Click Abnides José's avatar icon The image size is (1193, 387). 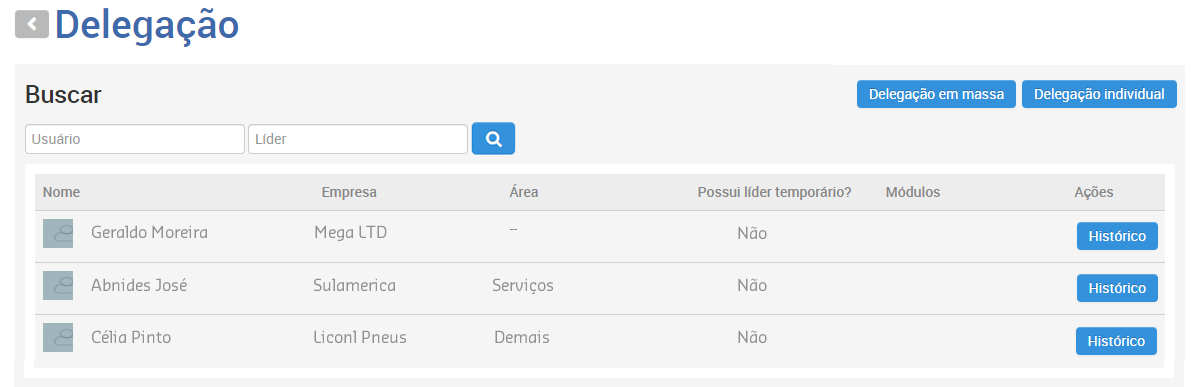click(x=58, y=285)
